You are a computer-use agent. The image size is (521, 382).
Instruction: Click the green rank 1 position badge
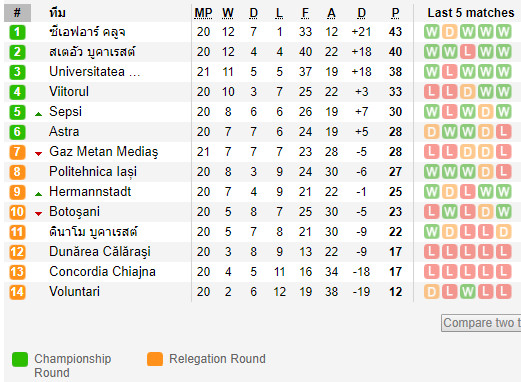pyautogui.click(x=17, y=32)
